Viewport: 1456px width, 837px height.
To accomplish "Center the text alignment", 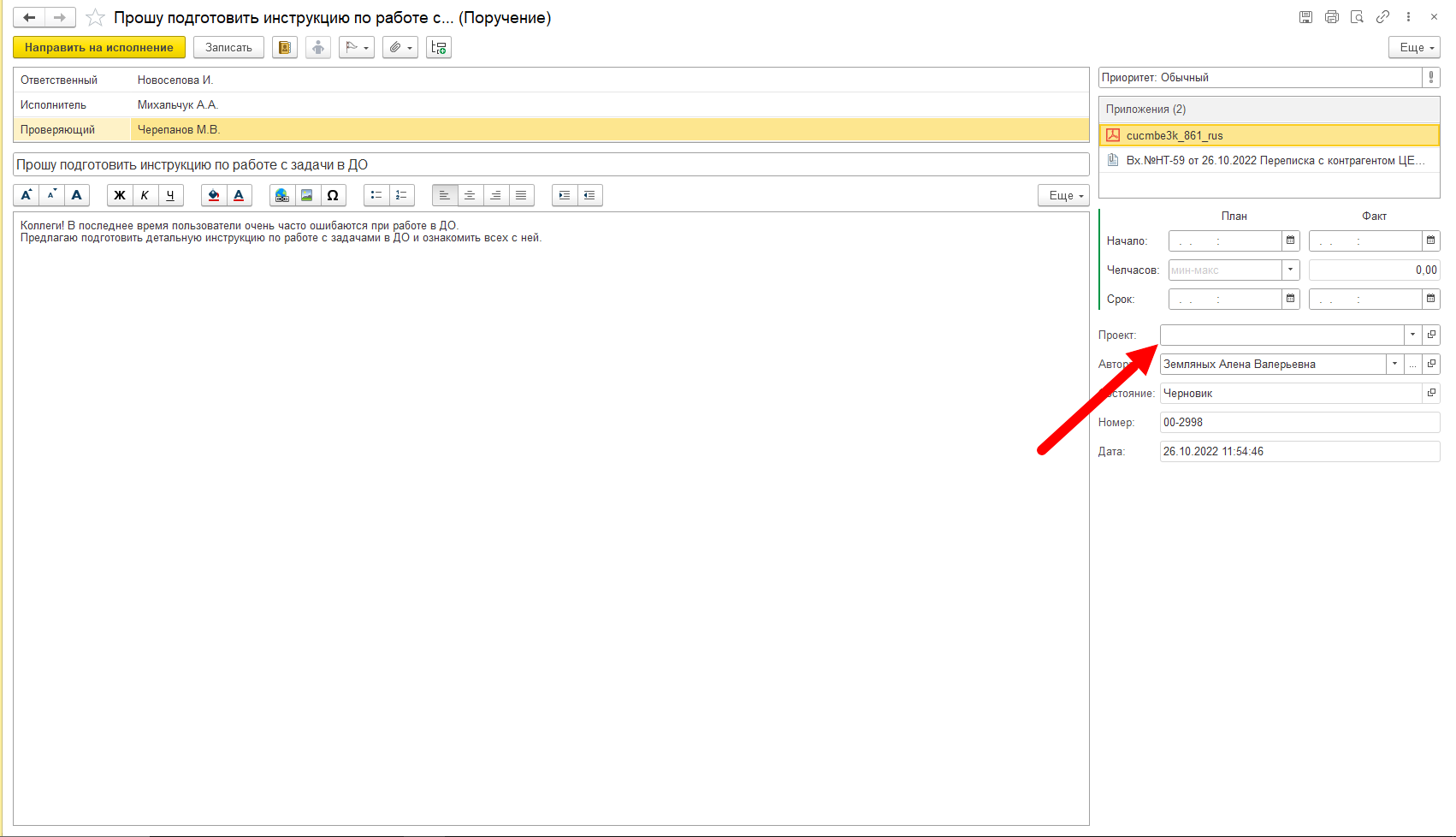I will coord(470,195).
